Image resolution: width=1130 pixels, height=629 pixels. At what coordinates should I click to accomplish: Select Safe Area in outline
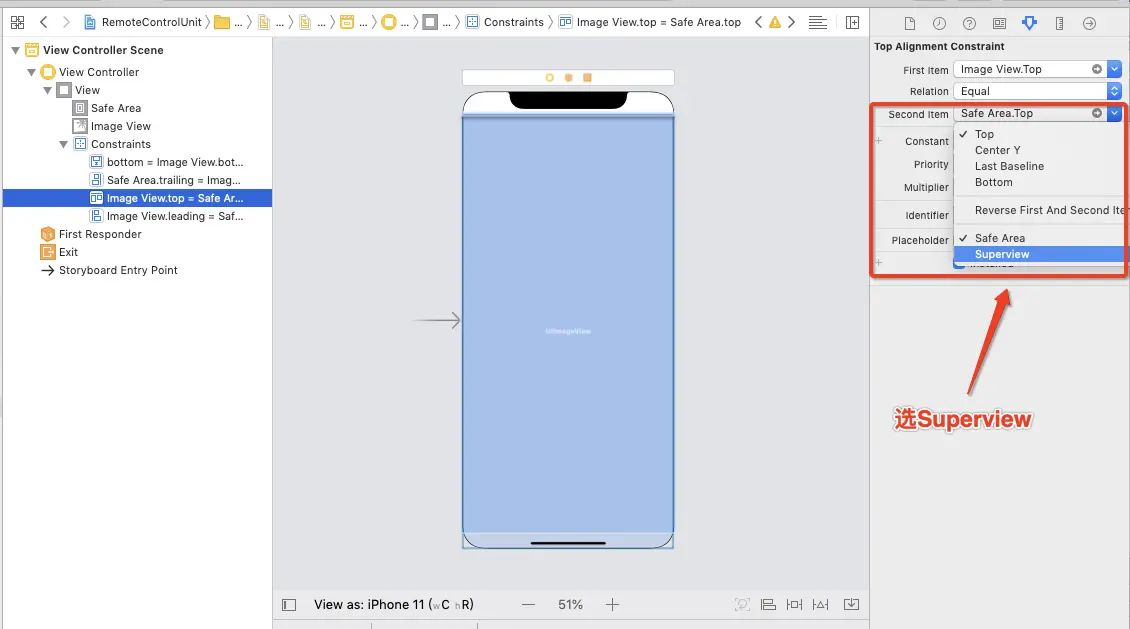click(115, 108)
